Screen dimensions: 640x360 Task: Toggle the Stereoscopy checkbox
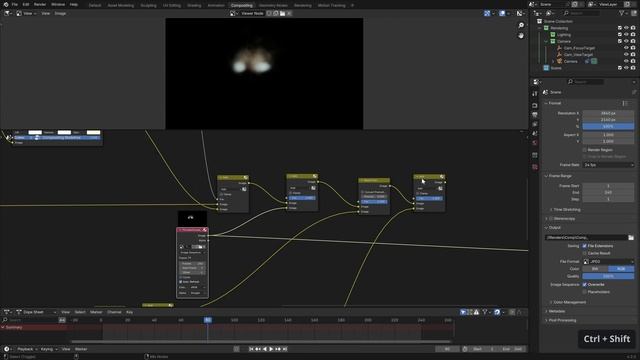coord(551,219)
